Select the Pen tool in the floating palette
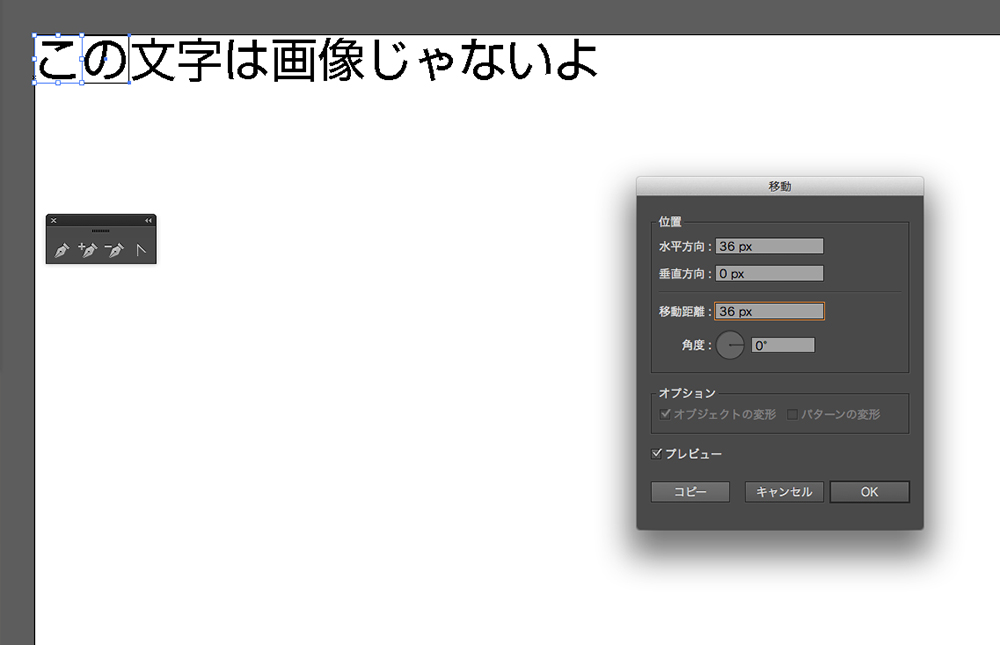Screen dimensions: 1000x645 62,251
